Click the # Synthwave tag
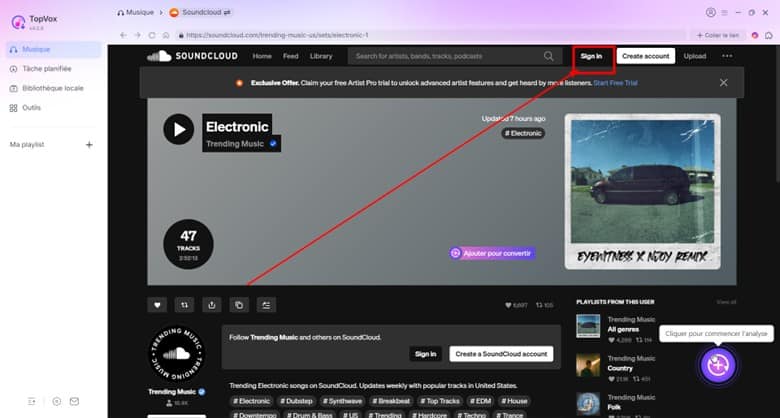The height and width of the screenshot is (418, 780). [342, 401]
